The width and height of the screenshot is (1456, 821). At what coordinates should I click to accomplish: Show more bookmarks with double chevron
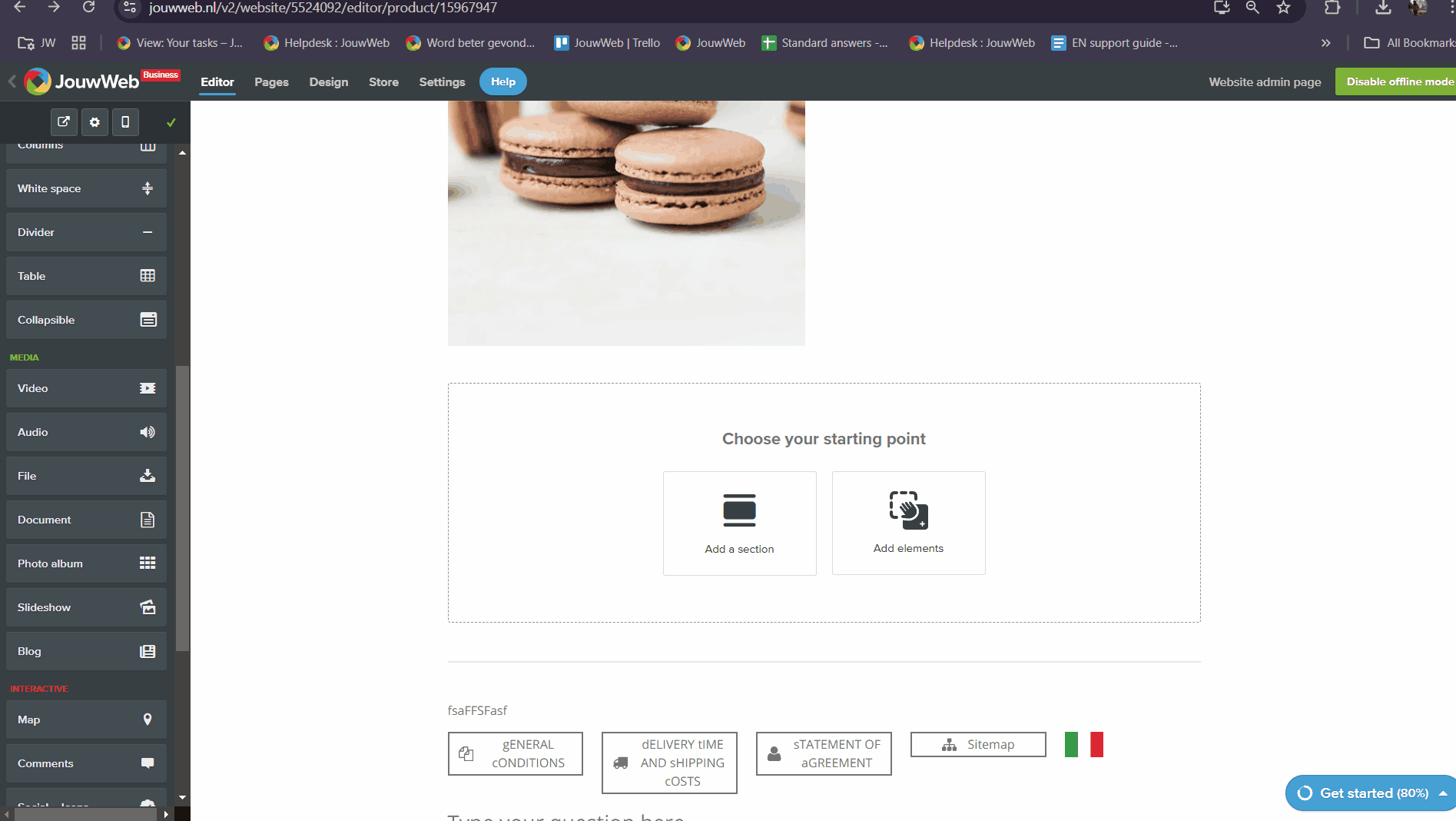(x=1325, y=43)
